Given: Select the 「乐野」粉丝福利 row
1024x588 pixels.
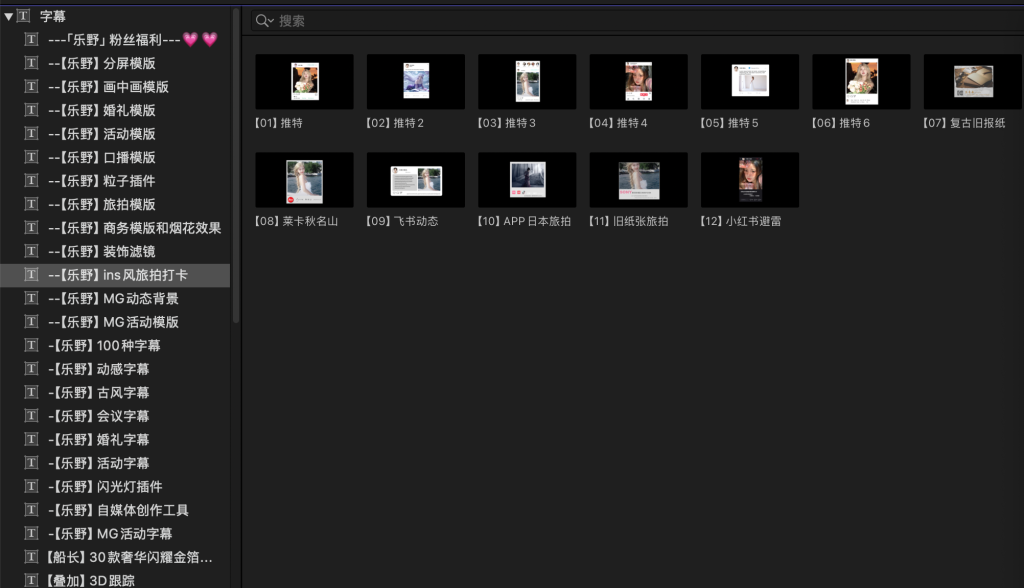Looking at the screenshot, I should click(115, 40).
